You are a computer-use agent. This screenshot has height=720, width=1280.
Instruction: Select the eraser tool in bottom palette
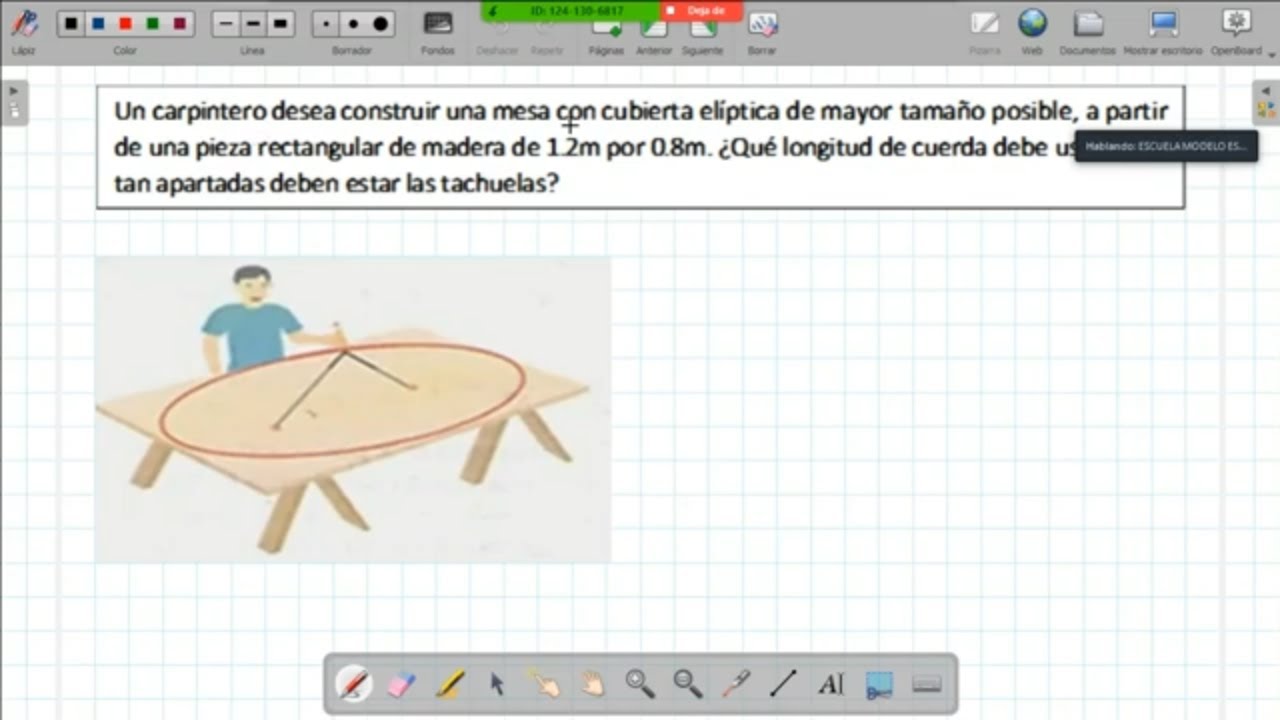[x=400, y=684]
